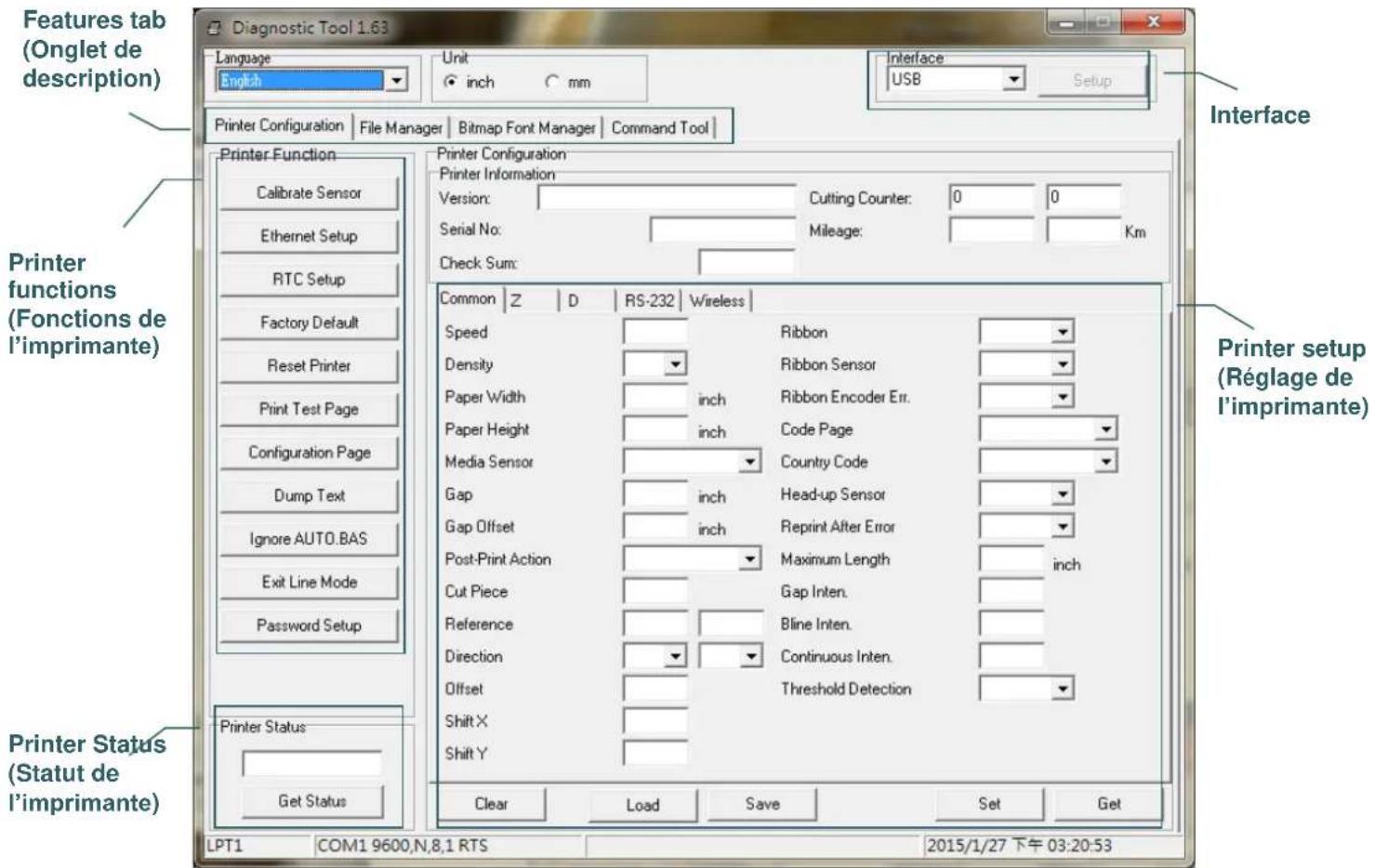Select the inch unit radio button

click(451, 82)
